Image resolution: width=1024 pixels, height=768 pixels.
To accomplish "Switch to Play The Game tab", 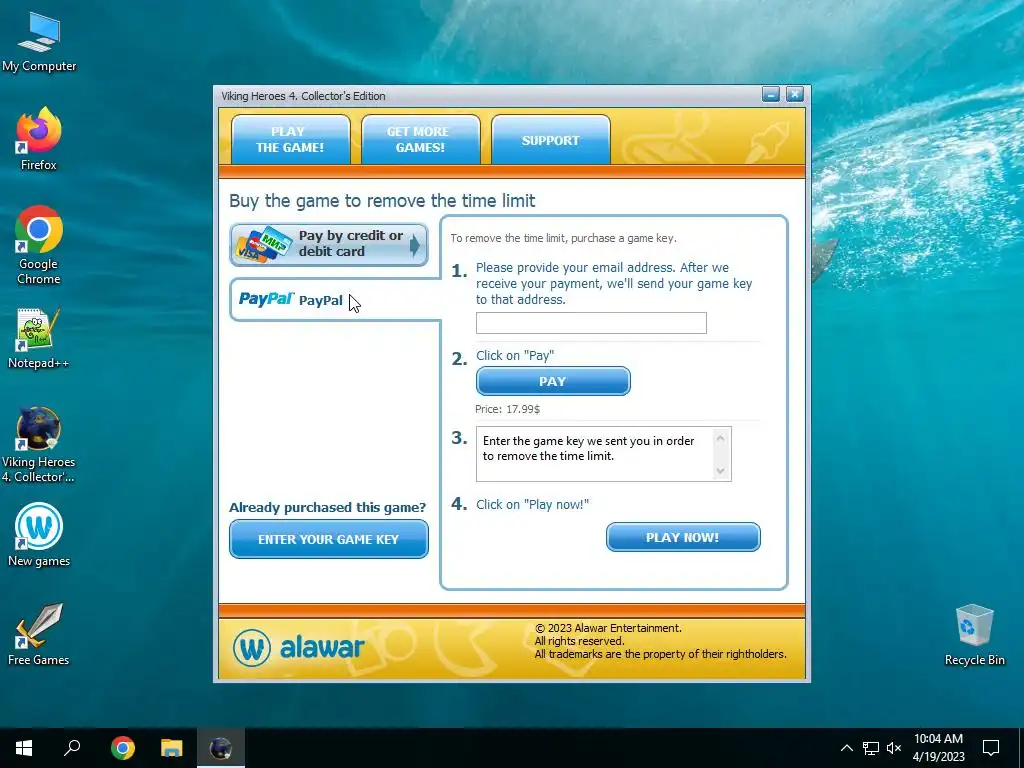I will [290, 139].
